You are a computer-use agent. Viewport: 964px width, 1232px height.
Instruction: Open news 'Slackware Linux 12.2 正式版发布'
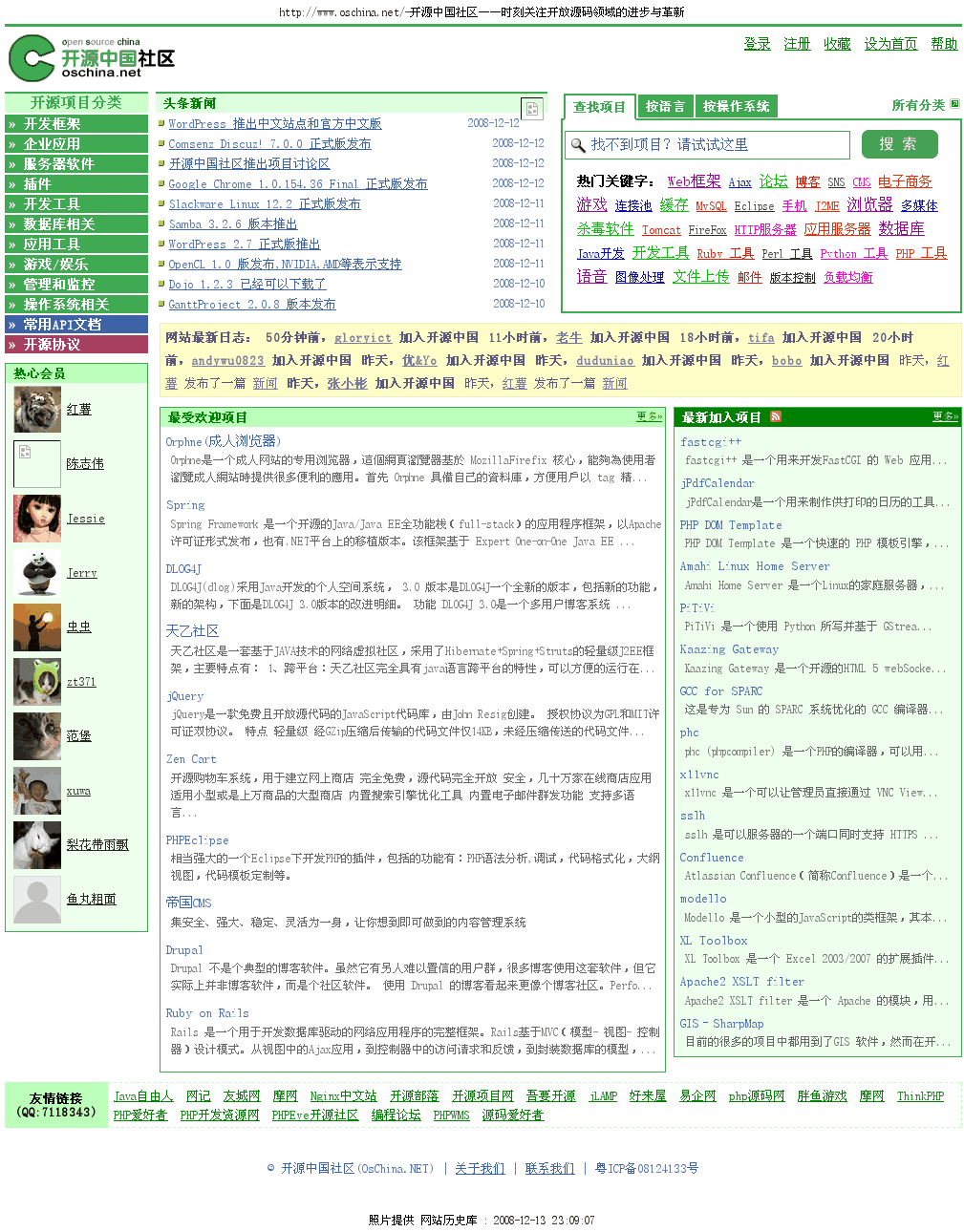coord(265,204)
